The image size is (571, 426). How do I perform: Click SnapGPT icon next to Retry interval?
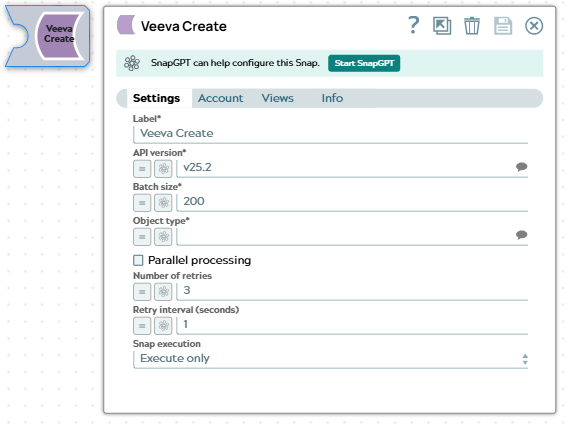pyautogui.click(x=163, y=326)
